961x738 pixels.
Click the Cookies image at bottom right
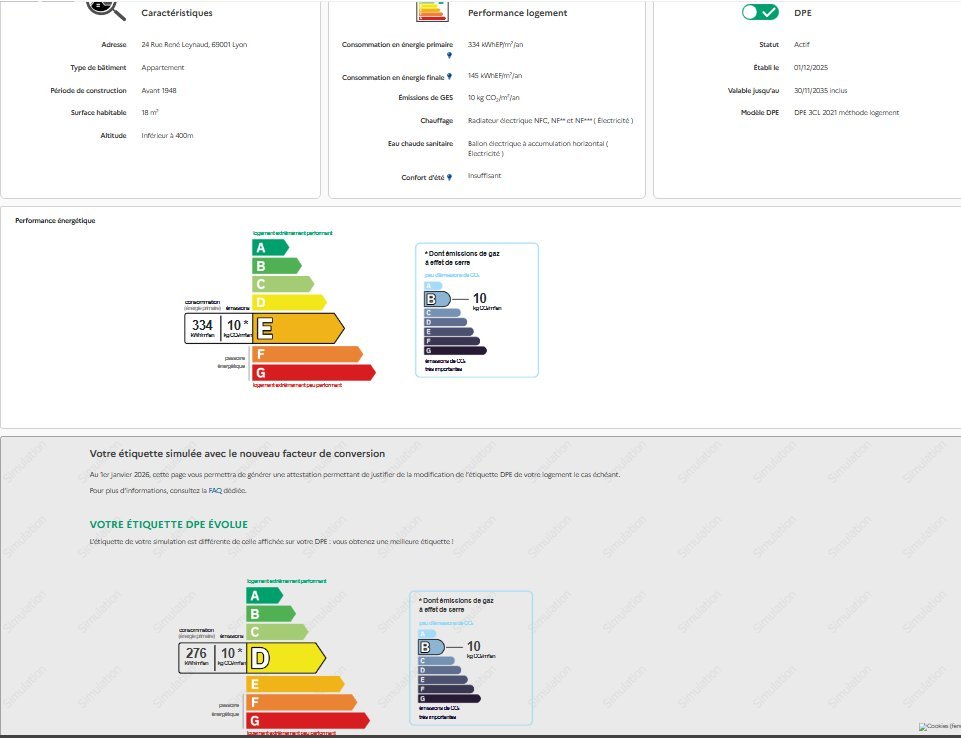point(938,728)
